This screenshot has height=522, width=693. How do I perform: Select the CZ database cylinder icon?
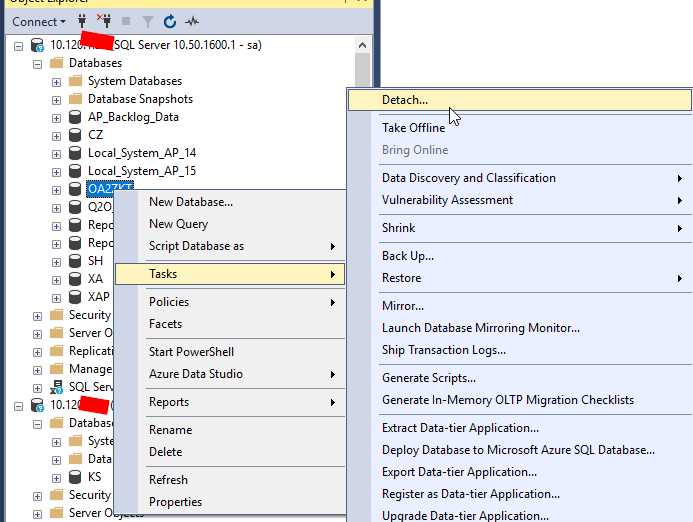click(75, 135)
